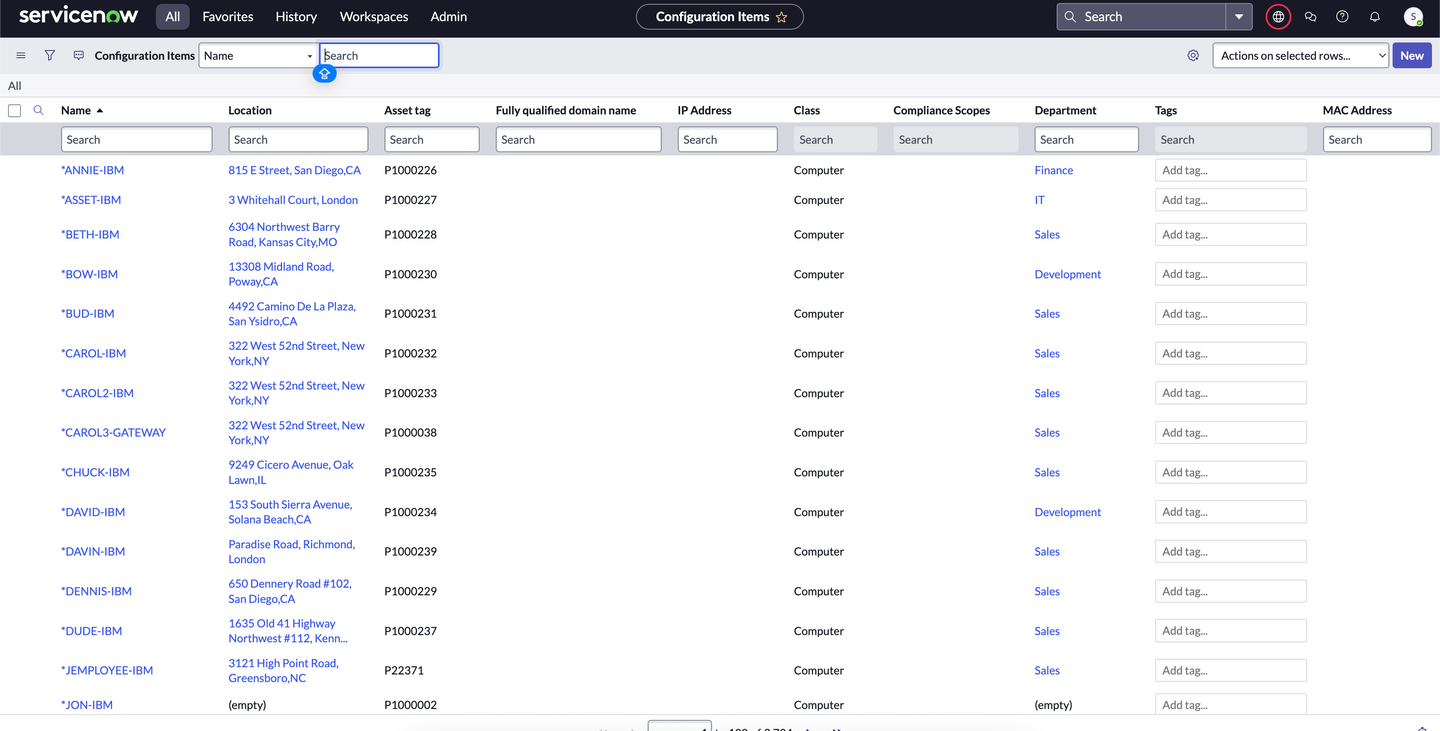Click the Location column search box

click(298, 140)
